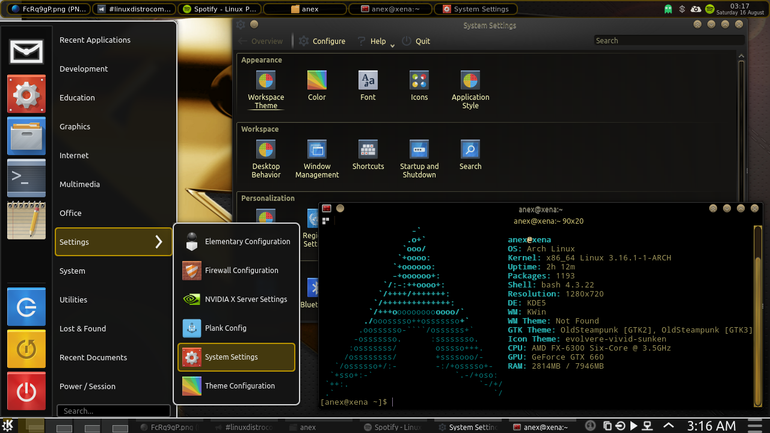Select Spotify entry in bottom taskbar
The width and height of the screenshot is (770, 433).
click(392, 427)
